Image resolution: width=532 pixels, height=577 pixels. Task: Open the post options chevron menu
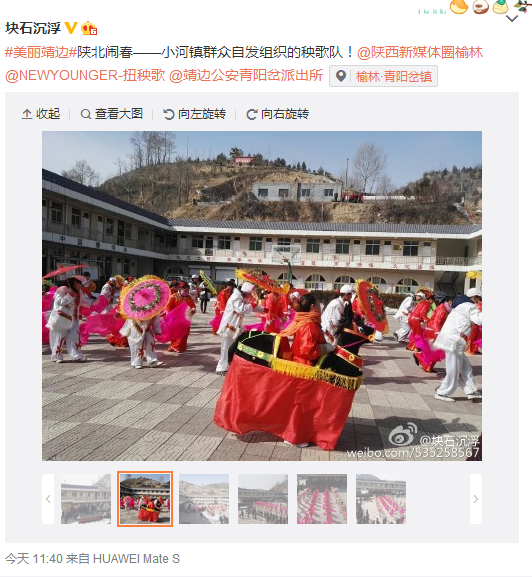512,18
